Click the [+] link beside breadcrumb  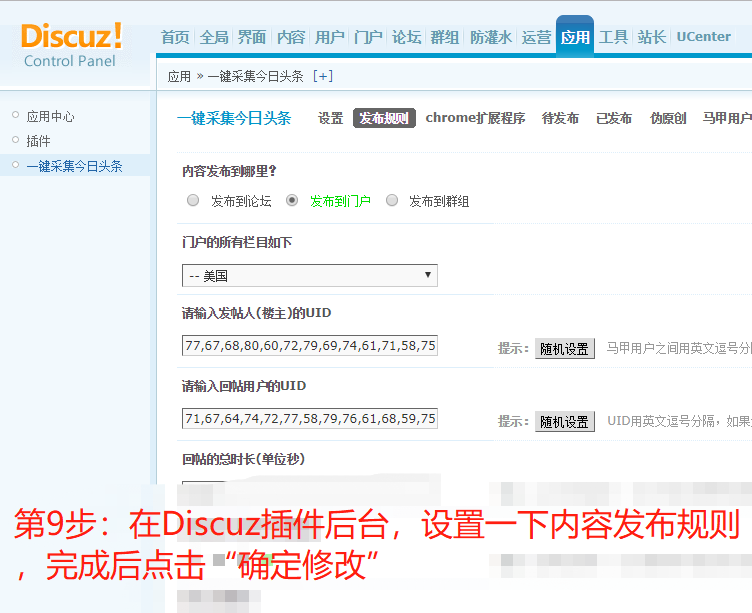323,76
